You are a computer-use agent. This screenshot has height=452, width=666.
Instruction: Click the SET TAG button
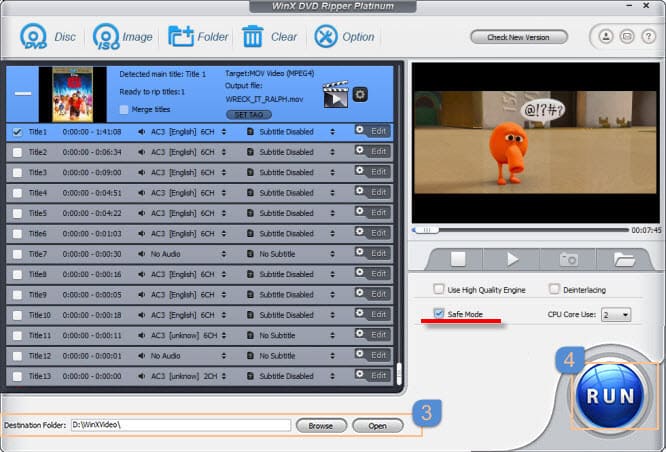249,115
